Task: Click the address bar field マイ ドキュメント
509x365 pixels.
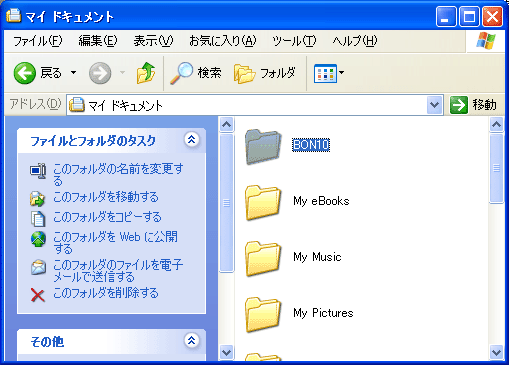Action: coord(255,105)
